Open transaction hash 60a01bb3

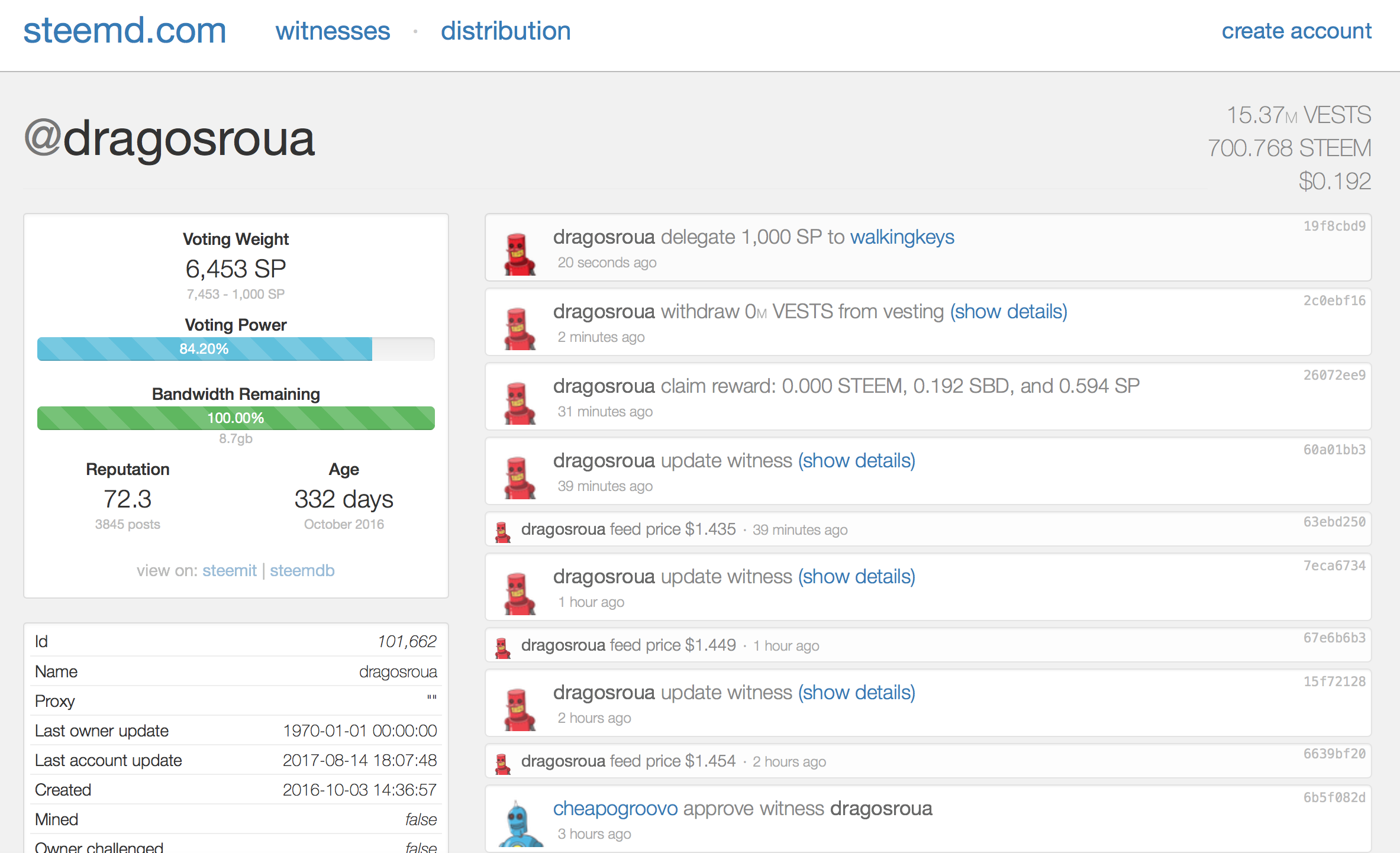[x=1334, y=450]
